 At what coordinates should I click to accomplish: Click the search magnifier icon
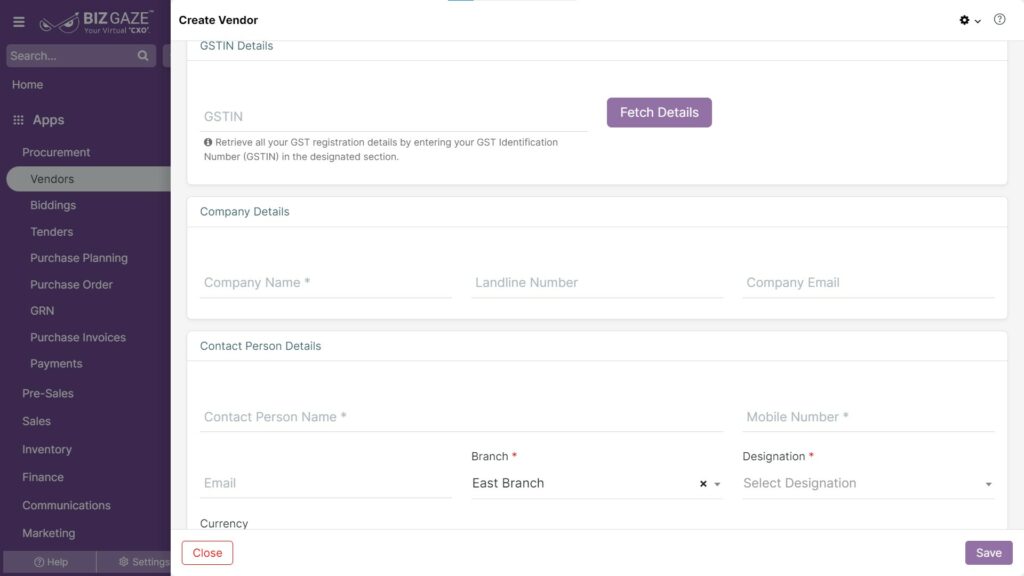click(143, 56)
